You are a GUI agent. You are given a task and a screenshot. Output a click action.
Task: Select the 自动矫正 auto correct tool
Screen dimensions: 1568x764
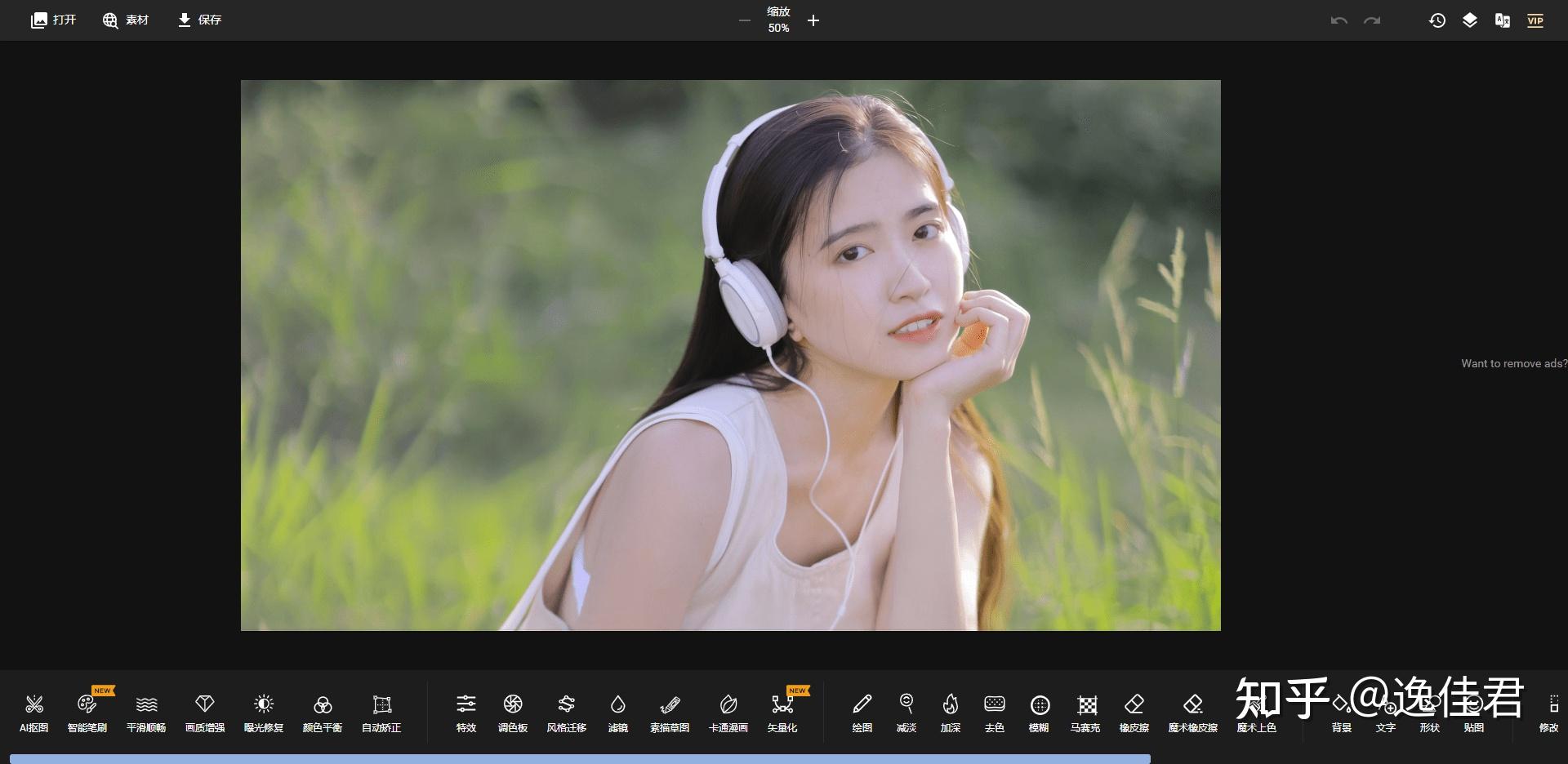[381, 713]
